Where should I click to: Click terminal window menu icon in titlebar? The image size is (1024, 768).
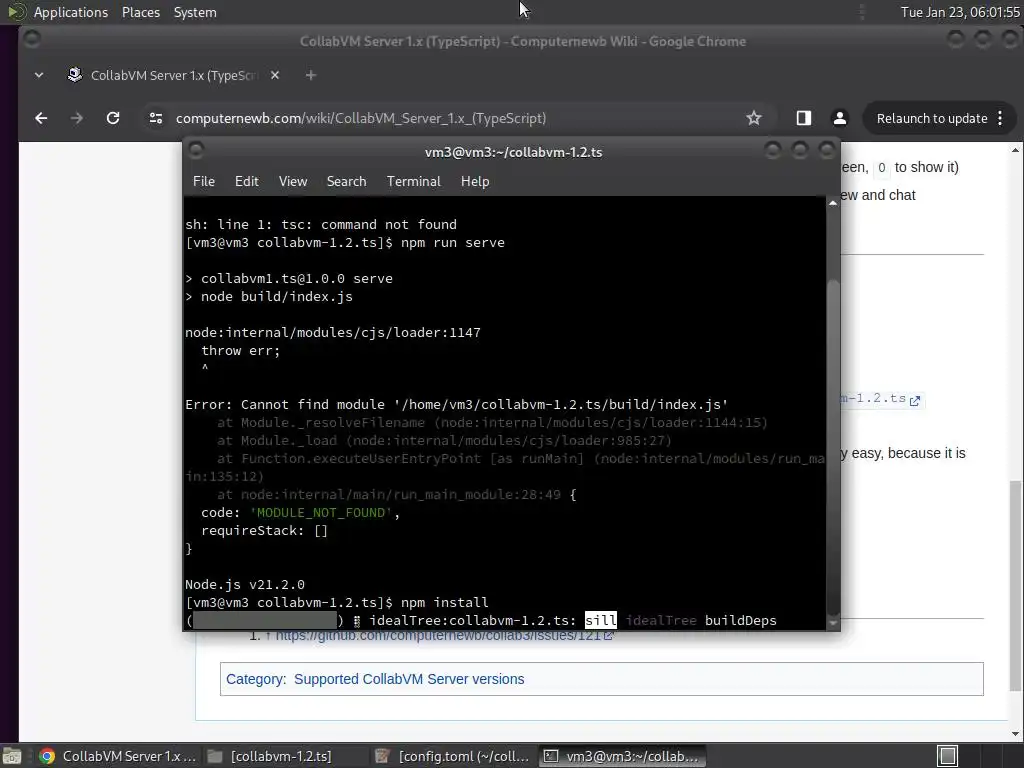tap(195, 151)
